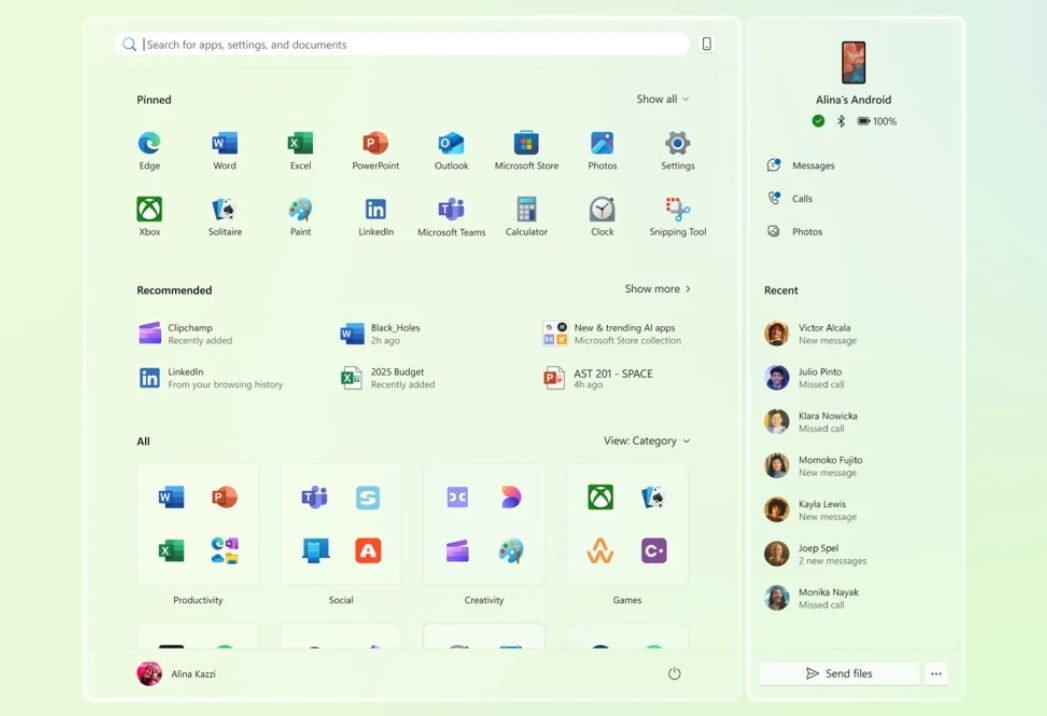This screenshot has width=1047, height=716.
Task: Open Photos in the phone panel
Action: point(795,232)
